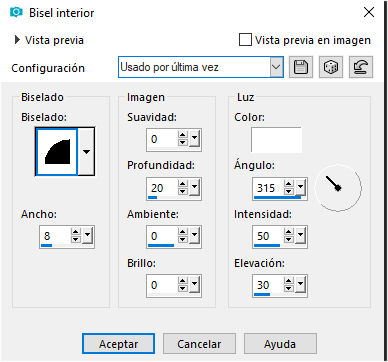Click the randomize parameters dice icon
388x362 pixels.
point(331,67)
